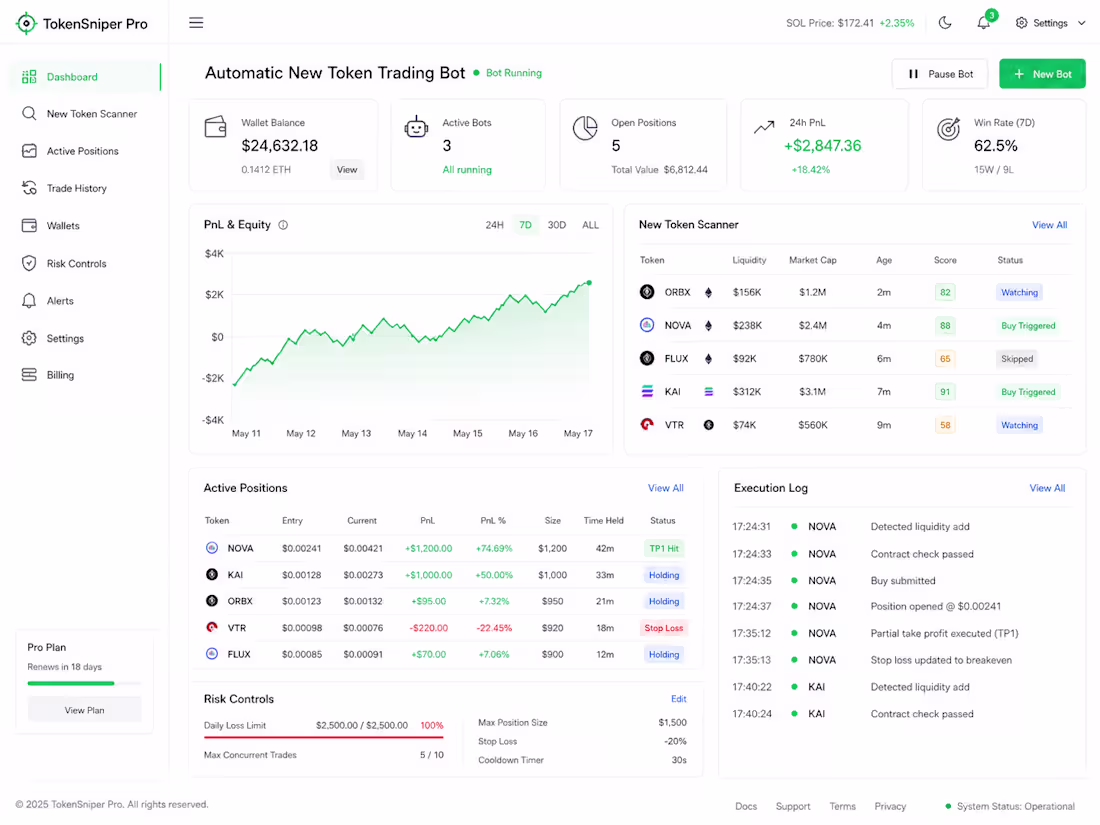Image resolution: width=1100 pixels, height=825 pixels.
Task: Click the ORBX token icon in scanner
Action: click(647, 292)
